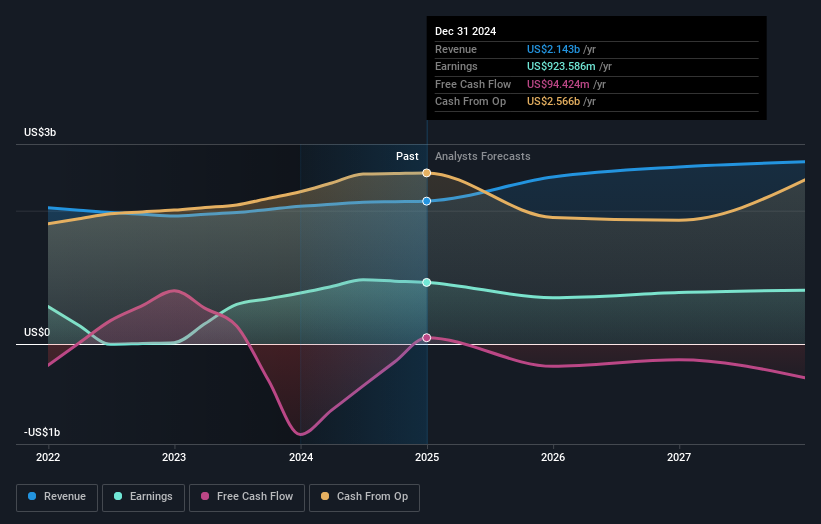Click the -US$1b y-axis label
The image size is (821, 524).
(42, 432)
